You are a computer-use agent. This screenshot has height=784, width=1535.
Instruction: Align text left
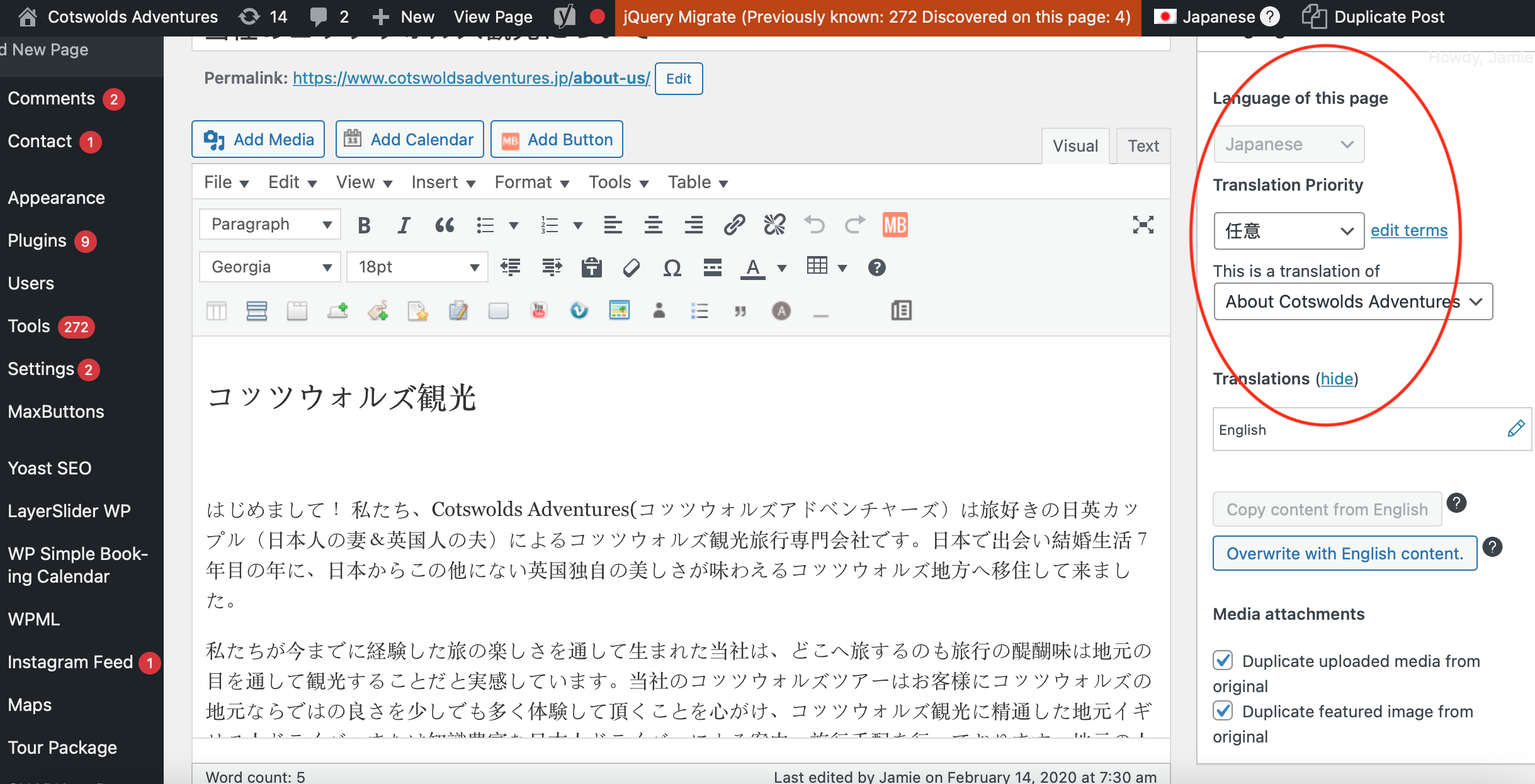click(x=613, y=225)
